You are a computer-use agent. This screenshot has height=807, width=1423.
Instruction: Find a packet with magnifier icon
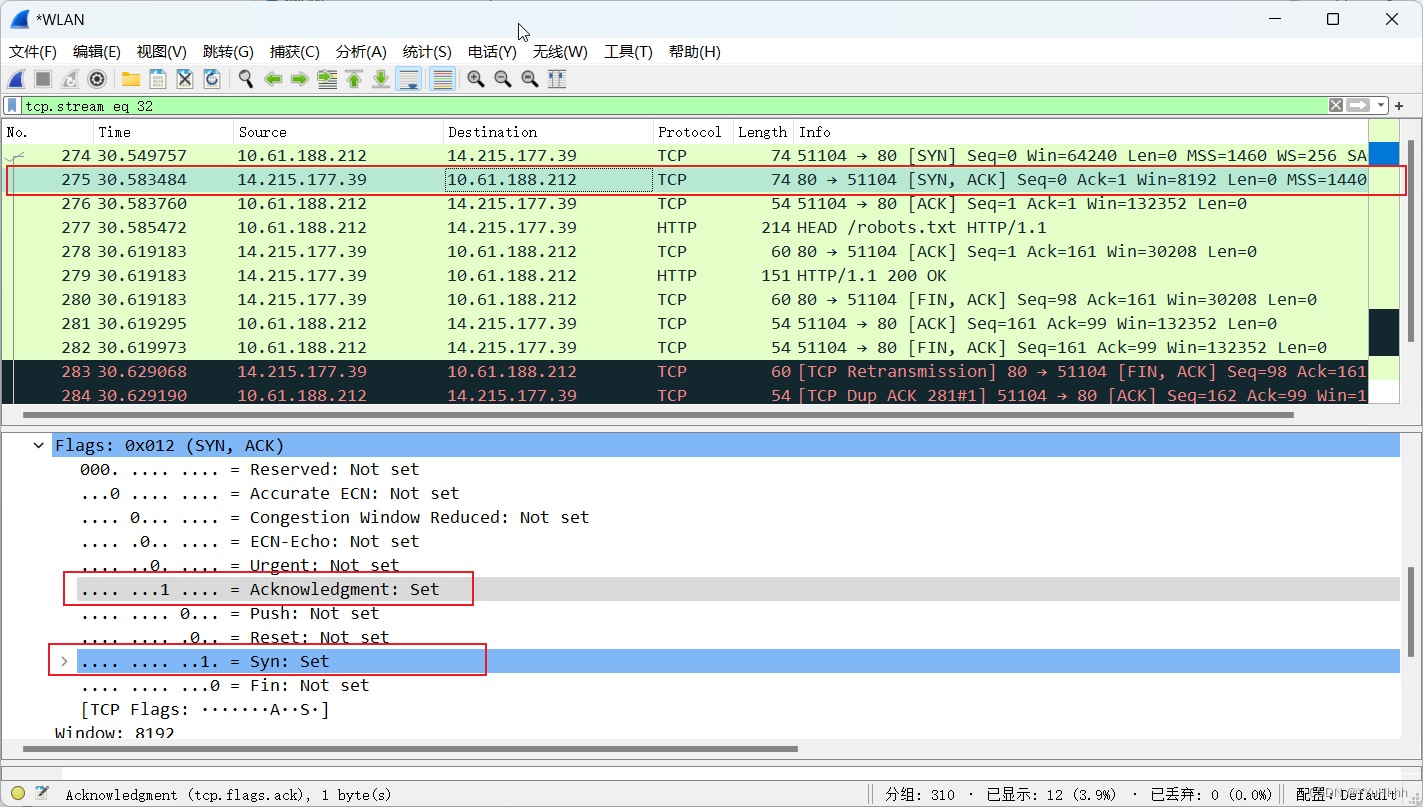[x=246, y=79]
